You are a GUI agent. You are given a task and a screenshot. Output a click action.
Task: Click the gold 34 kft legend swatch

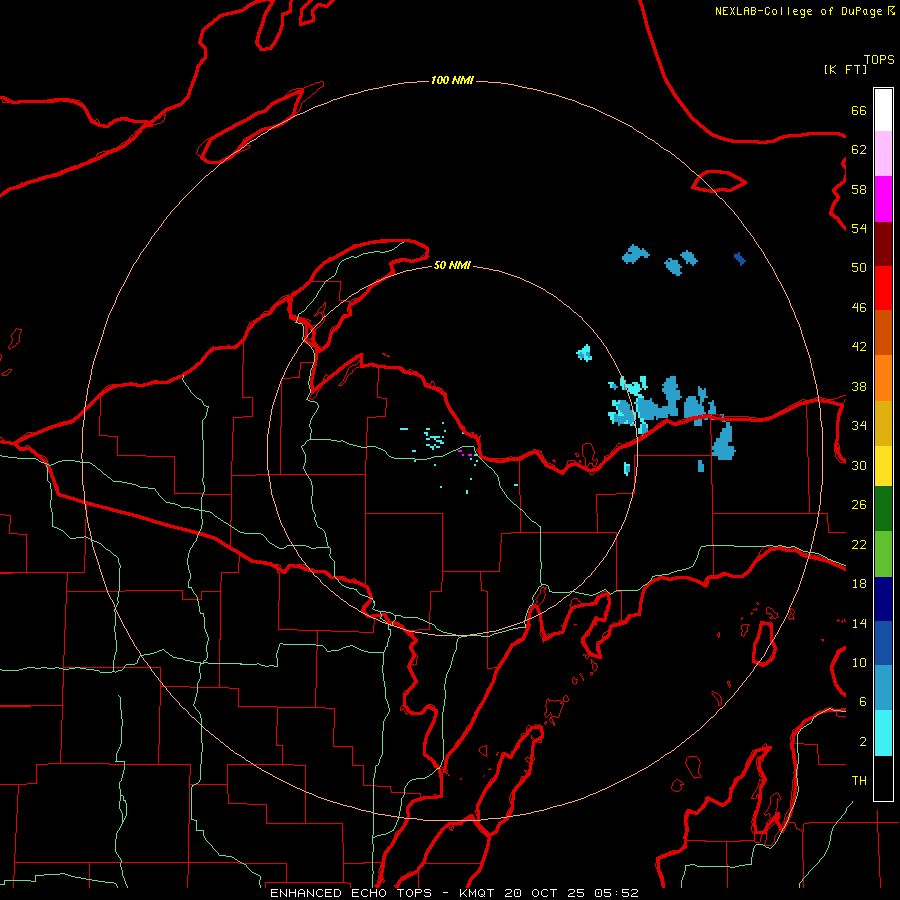pyautogui.click(x=883, y=424)
